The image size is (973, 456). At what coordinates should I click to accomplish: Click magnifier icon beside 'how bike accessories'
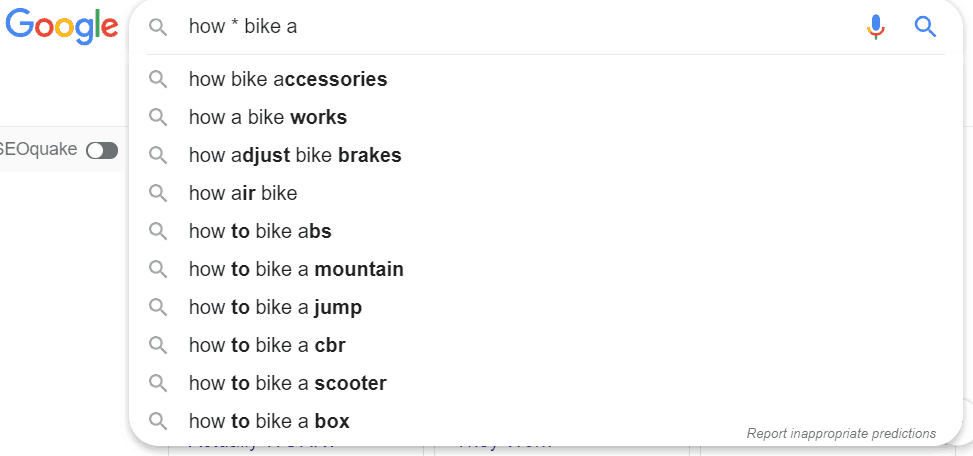[157, 79]
